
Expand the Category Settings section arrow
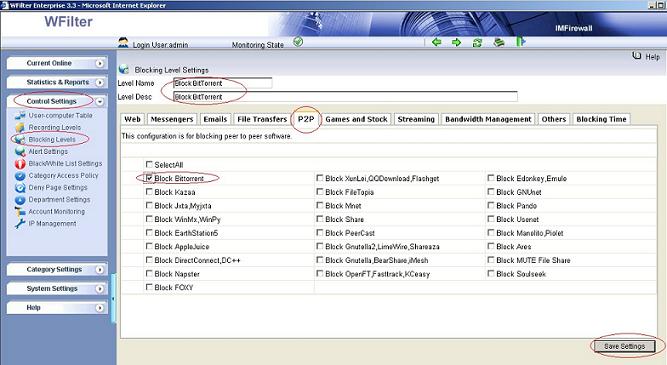tap(100, 270)
